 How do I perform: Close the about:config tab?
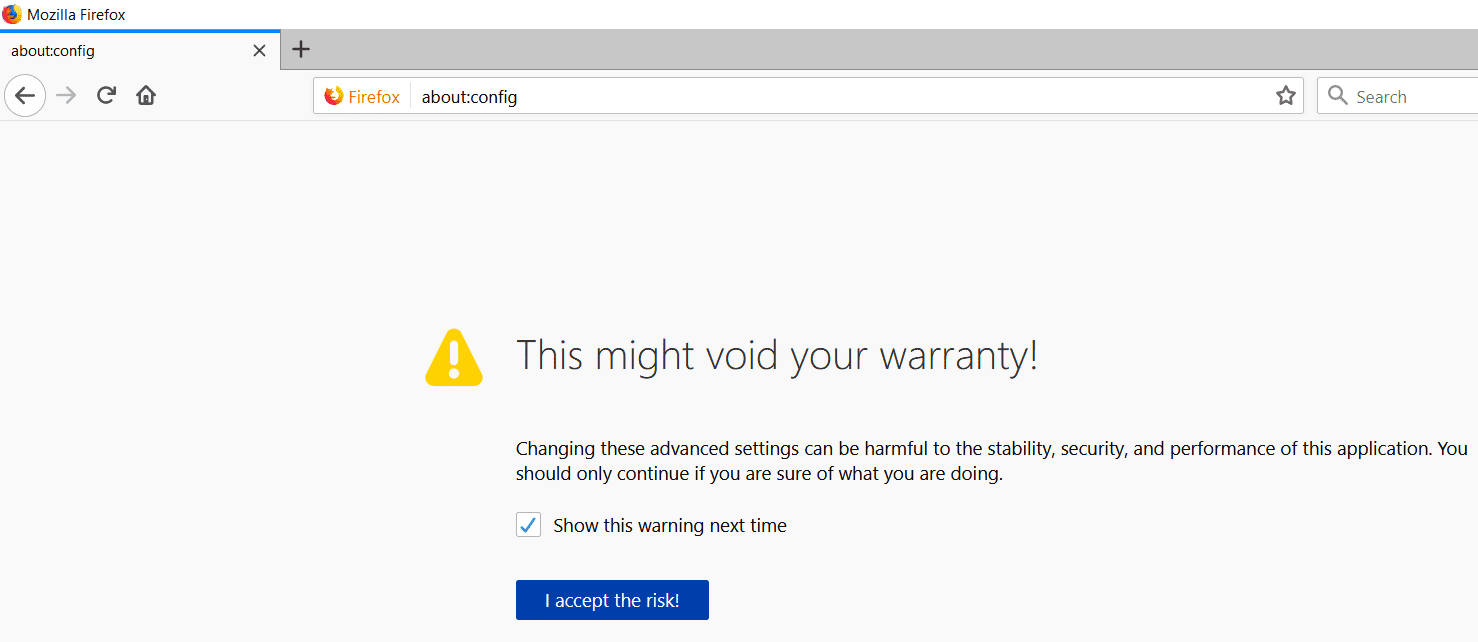click(x=259, y=50)
